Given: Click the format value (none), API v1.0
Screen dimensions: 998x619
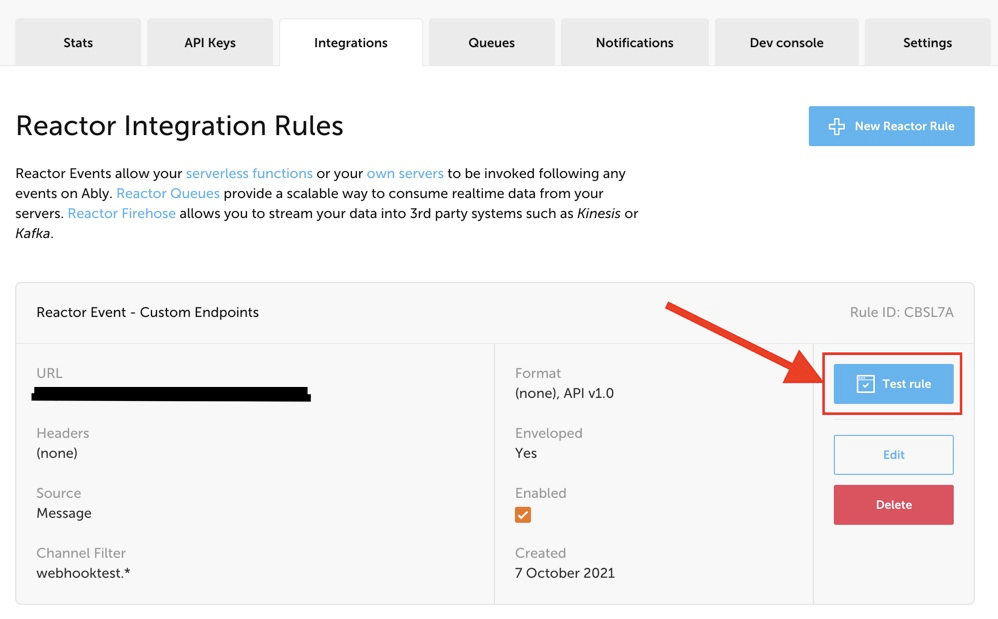Looking at the screenshot, I should [565, 393].
